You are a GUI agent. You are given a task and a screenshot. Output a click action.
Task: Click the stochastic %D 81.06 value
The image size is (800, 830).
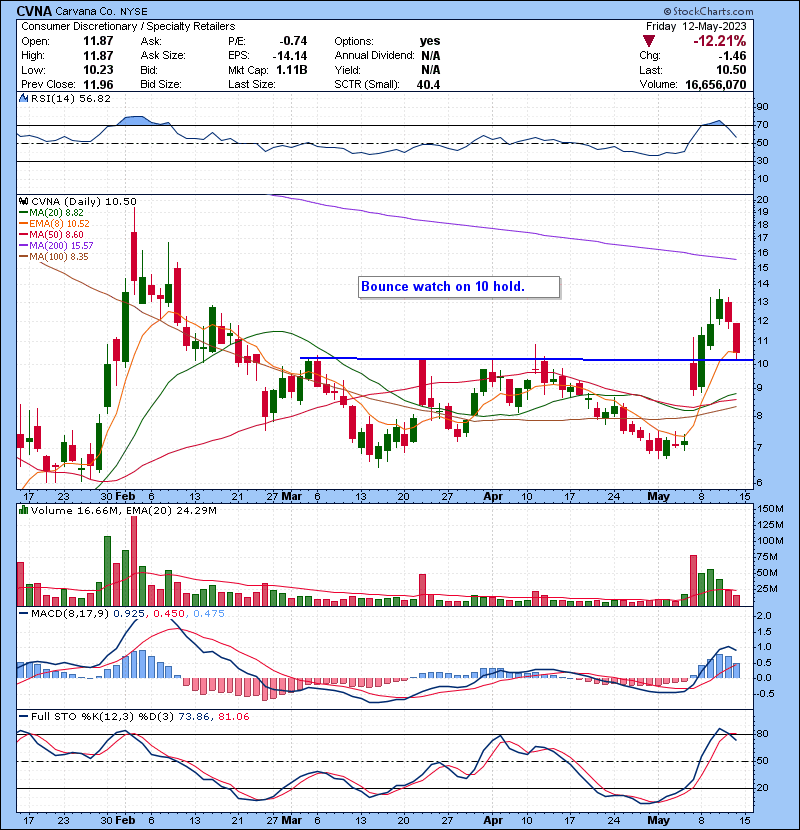pyautogui.click(x=233, y=716)
